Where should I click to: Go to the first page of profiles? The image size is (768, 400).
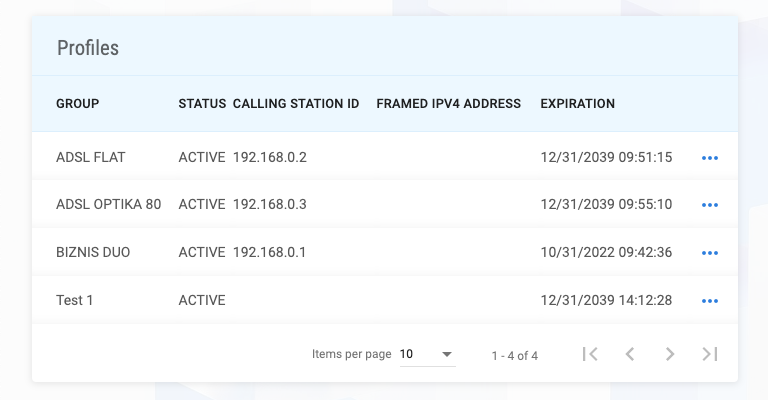pyautogui.click(x=590, y=354)
